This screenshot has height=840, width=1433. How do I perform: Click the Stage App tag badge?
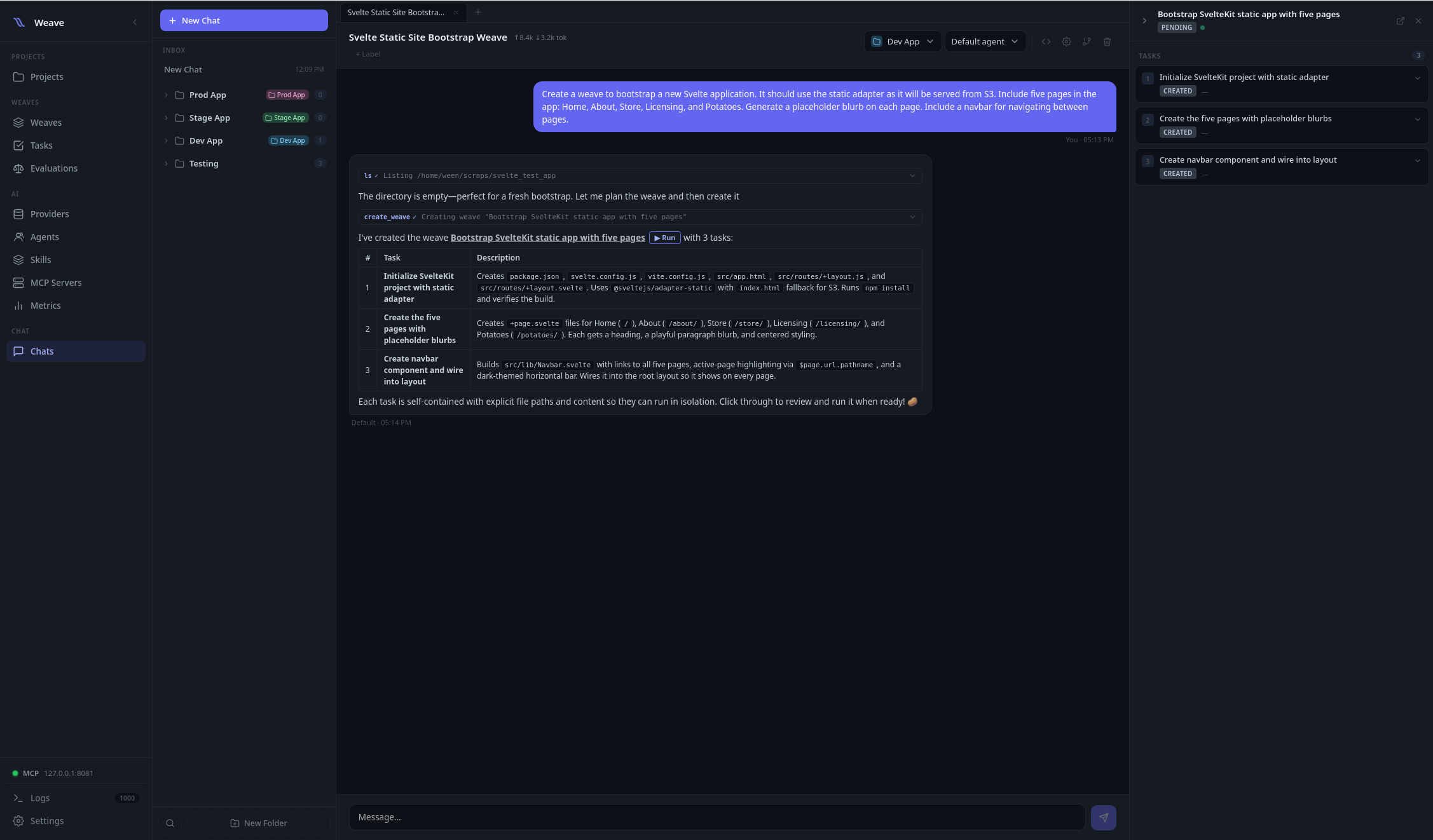285,118
